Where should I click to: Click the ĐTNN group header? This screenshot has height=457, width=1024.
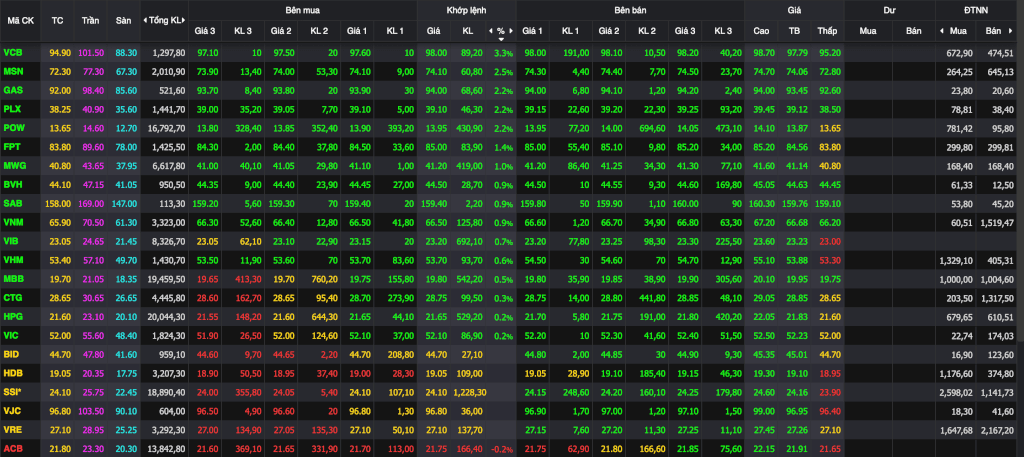click(x=976, y=10)
